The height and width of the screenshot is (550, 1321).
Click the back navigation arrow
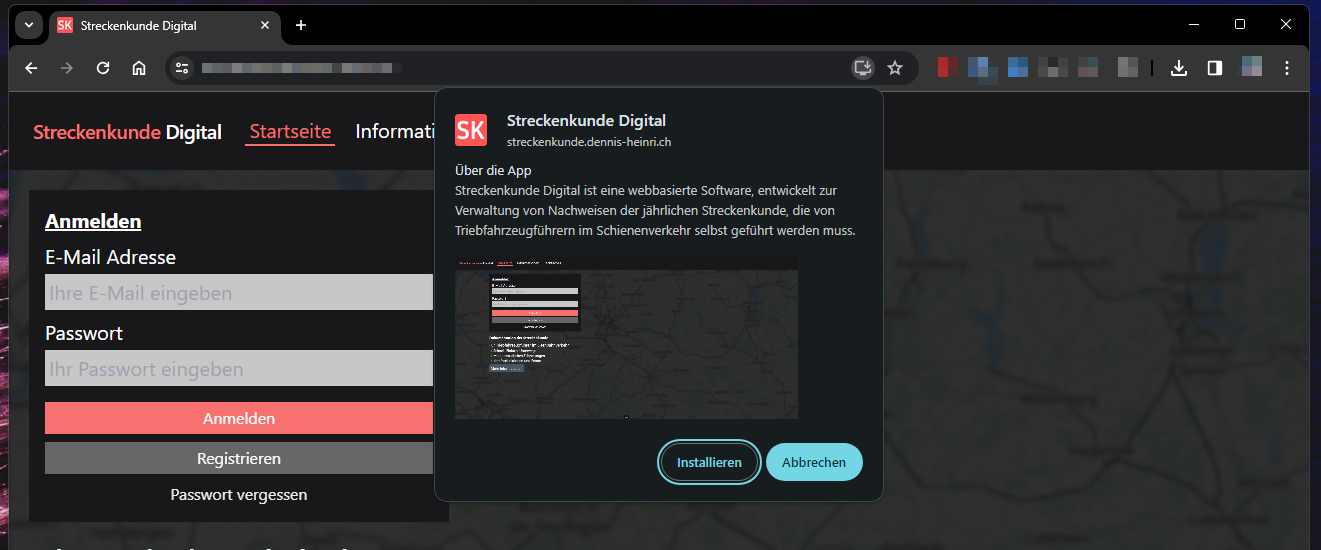31,68
